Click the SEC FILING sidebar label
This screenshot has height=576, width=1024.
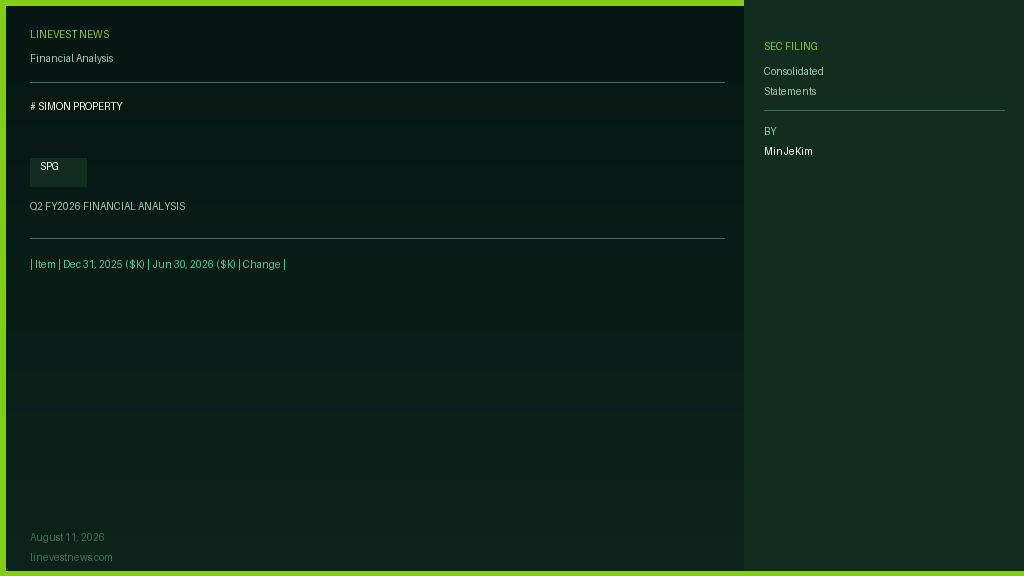tap(791, 46)
